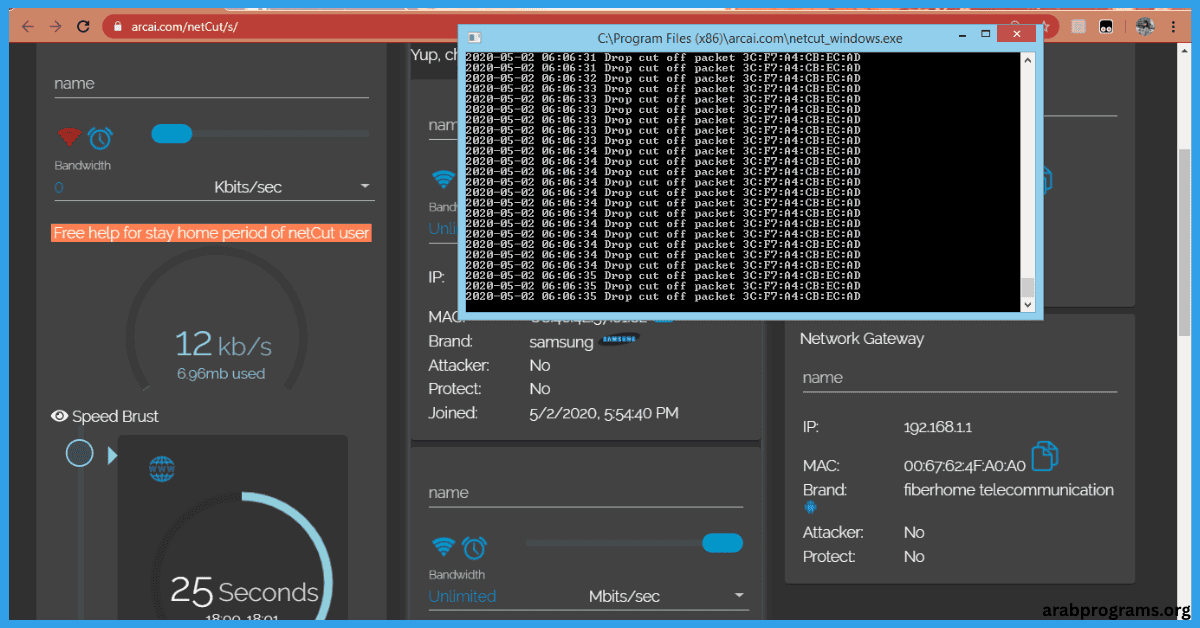The image size is (1200, 628).
Task: Click the samsung brand text
Action: coord(561,341)
